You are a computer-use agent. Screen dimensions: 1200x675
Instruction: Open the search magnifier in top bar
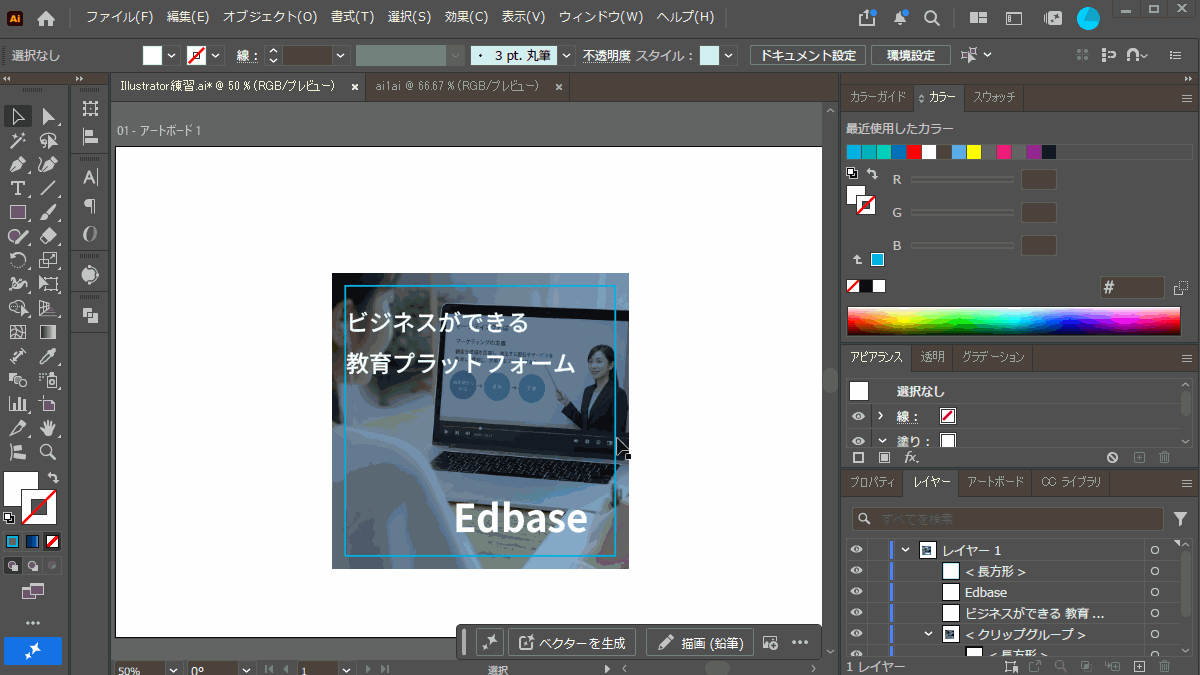(x=931, y=18)
